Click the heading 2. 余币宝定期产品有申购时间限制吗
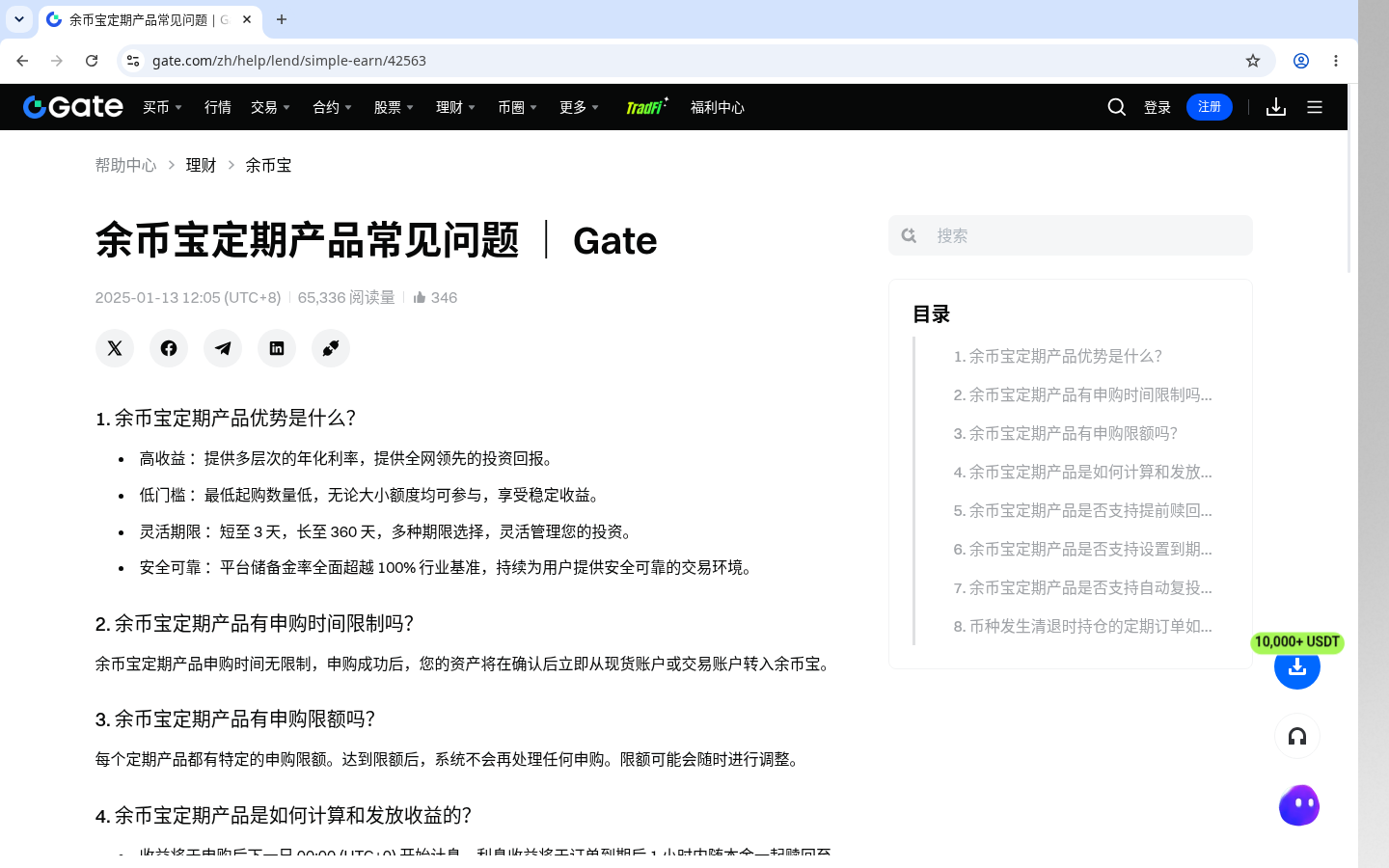Screen dimensions: 1389x868 (x=255, y=624)
